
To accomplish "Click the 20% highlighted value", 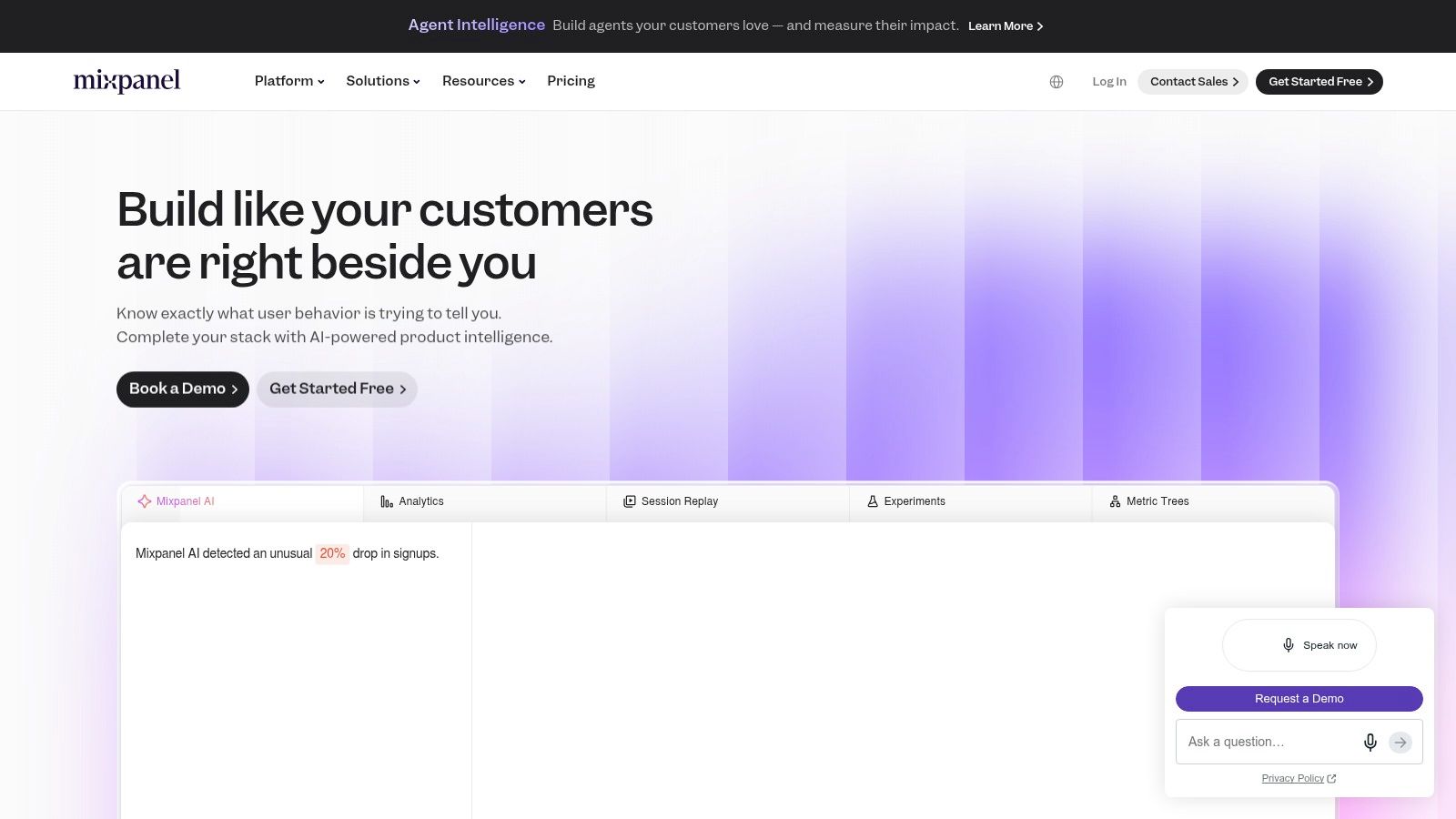I will 332,553.
